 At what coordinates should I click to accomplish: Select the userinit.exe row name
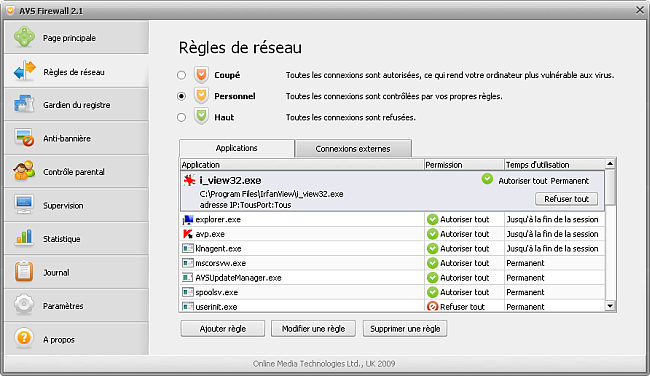216,306
